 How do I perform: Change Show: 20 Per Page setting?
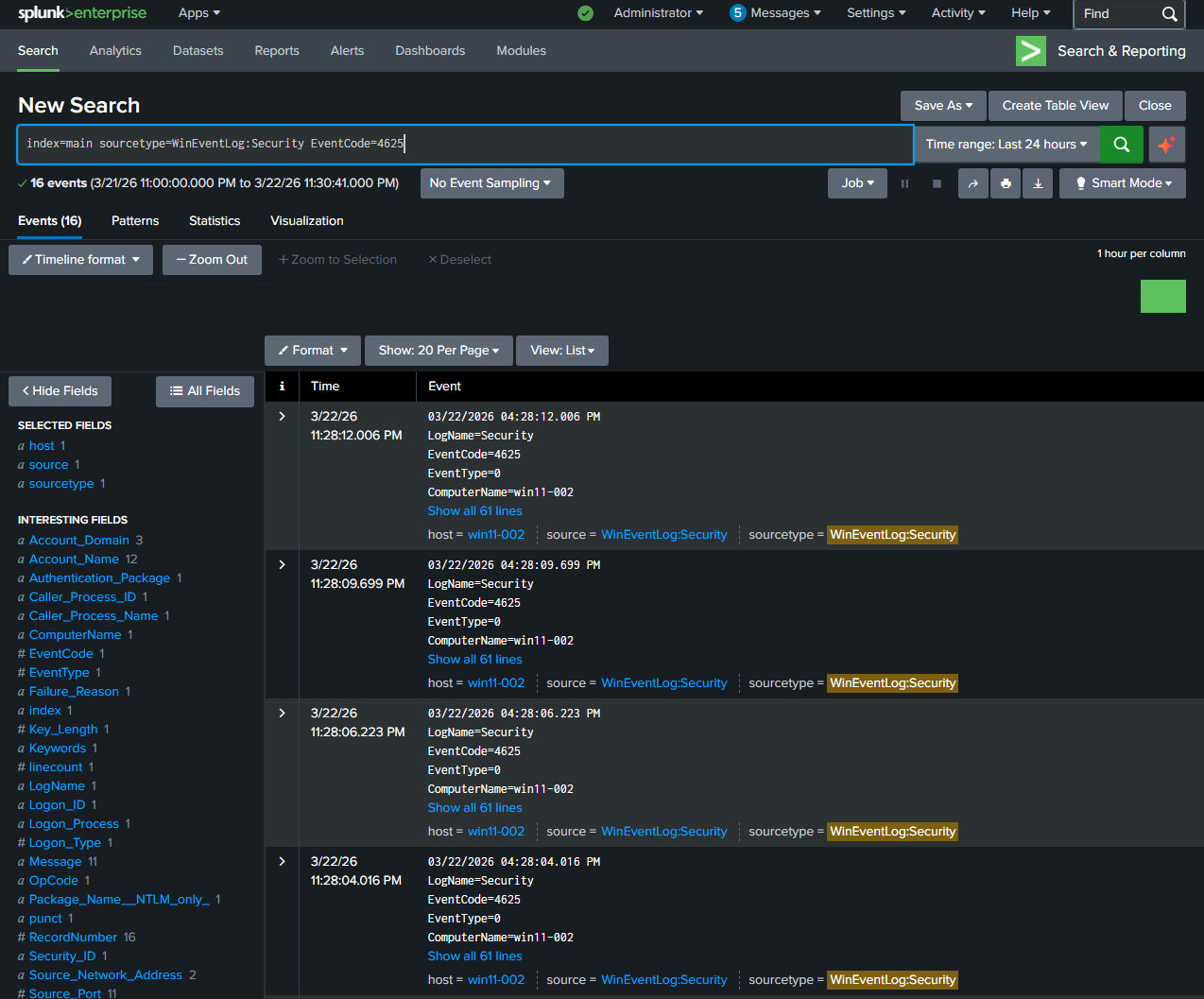pyautogui.click(x=439, y=350)
